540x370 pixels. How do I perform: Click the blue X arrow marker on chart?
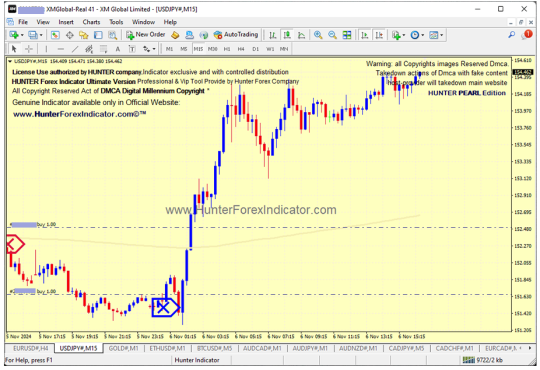click(x=165, y=307)
